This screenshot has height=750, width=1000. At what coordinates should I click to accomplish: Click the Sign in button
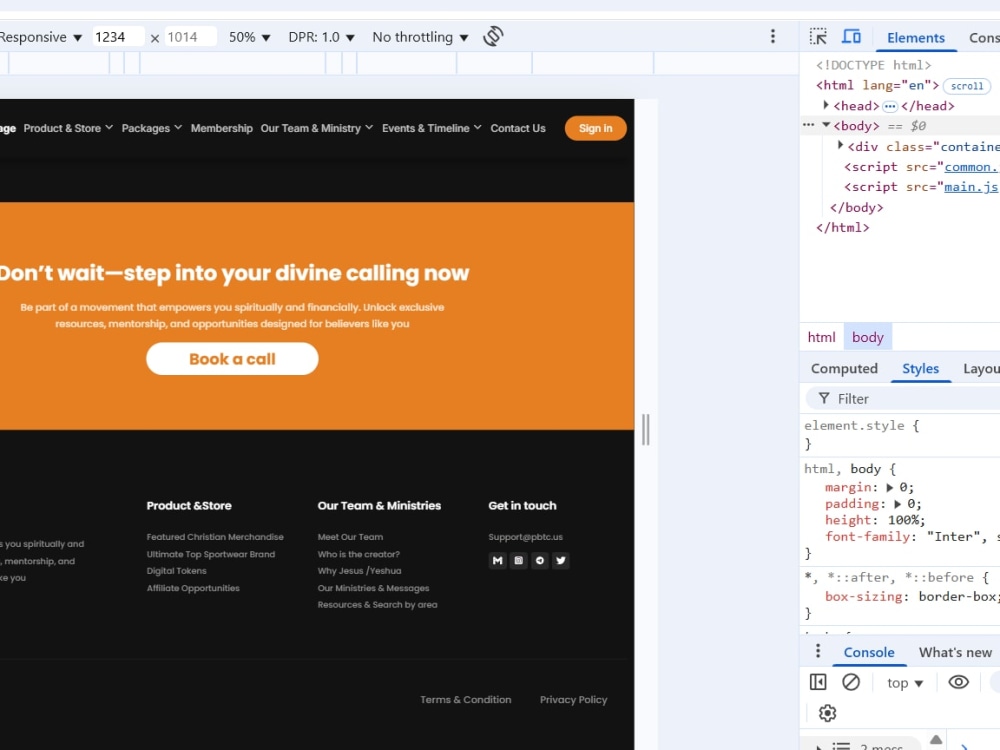point(595,128)
